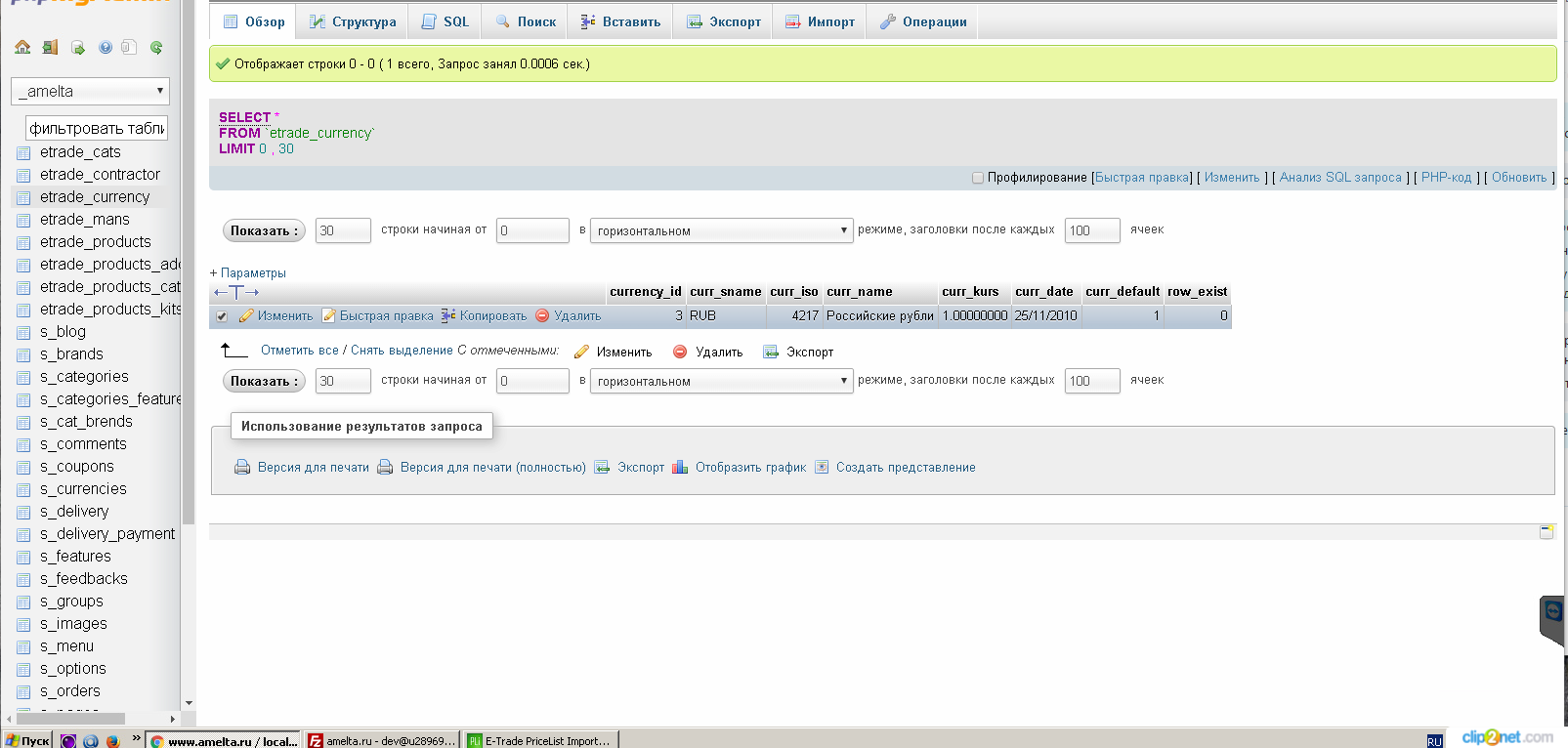Click sidebar vertical scrollbar down arrow

click(189, 703)
